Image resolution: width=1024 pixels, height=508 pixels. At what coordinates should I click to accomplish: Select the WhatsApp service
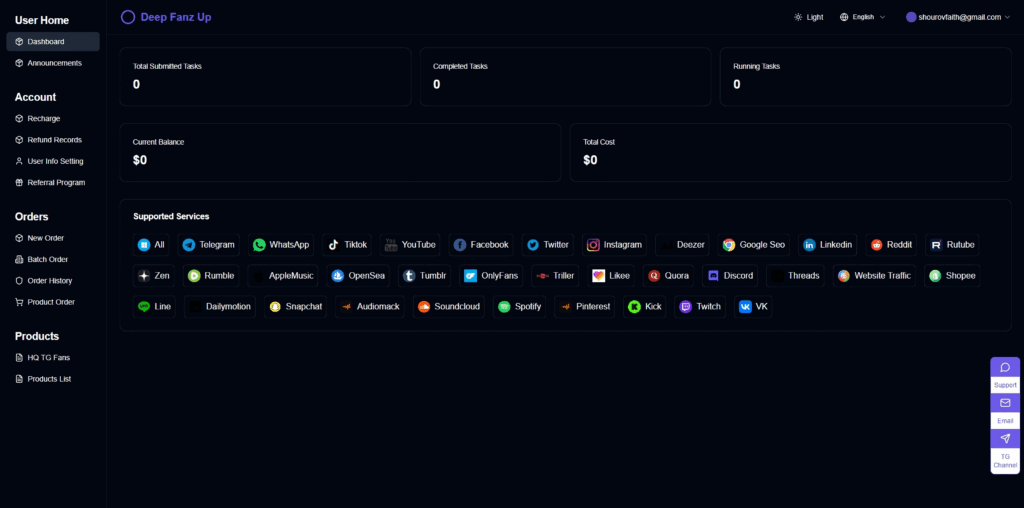281,245
